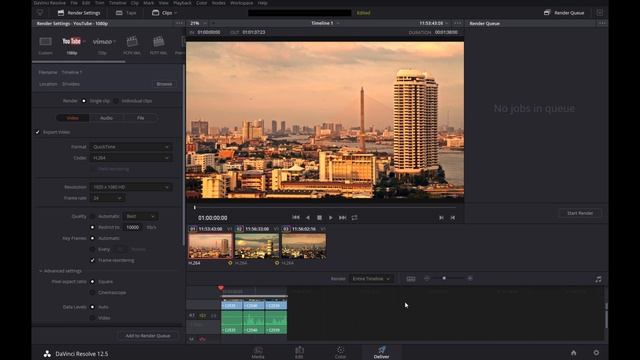Open the Render Queue panel button
This screenshot has width=640, height=360.
tap(564, 13)
